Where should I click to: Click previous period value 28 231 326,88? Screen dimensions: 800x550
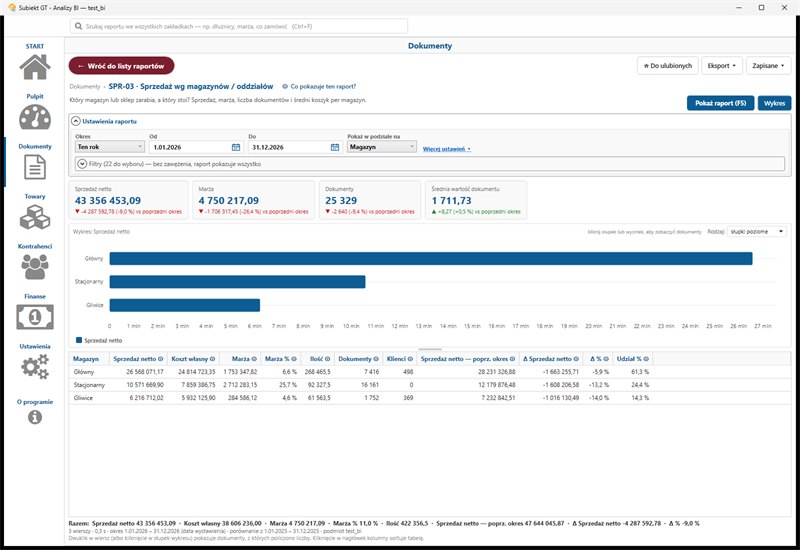tap(496, 372)
